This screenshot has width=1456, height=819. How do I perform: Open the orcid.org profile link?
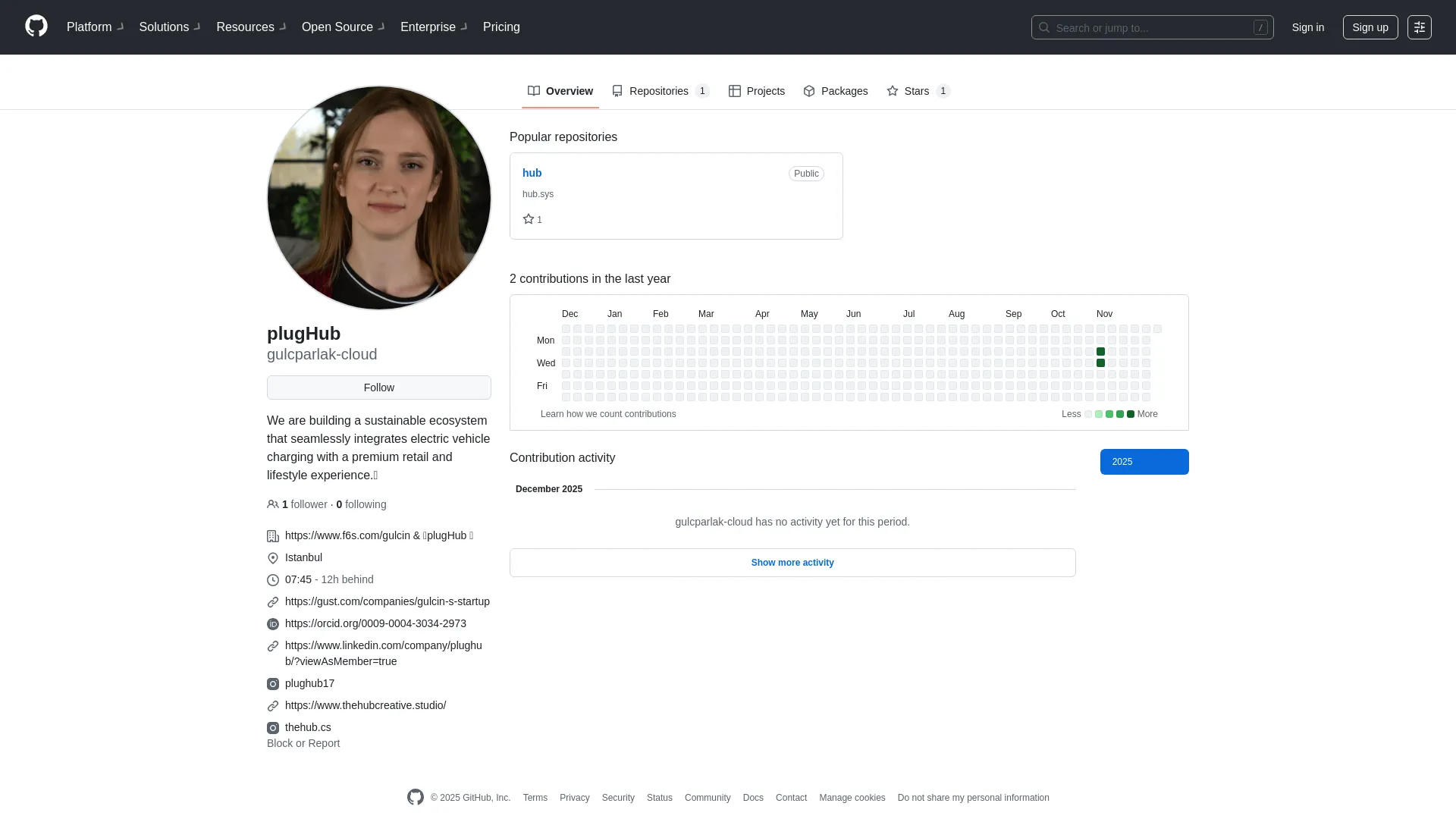(375, 623)
